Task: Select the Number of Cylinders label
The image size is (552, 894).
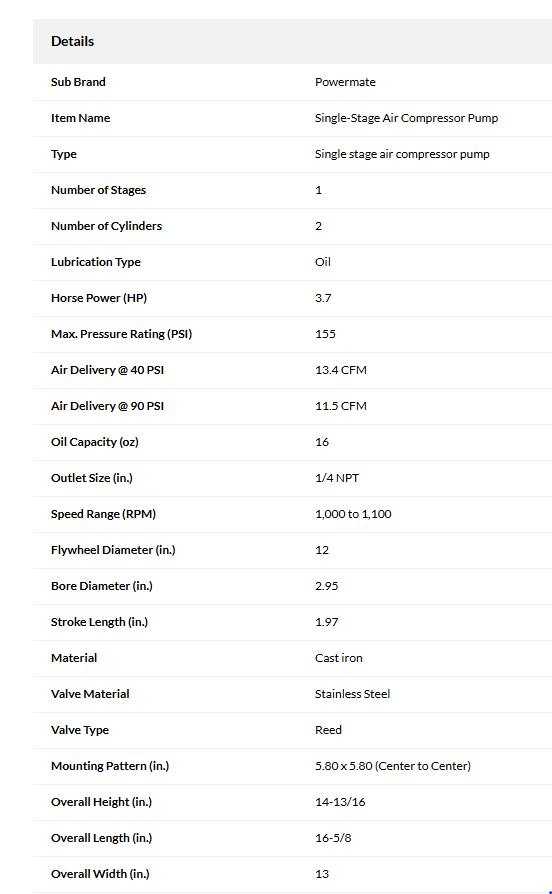Action: [x=106, y=226]
